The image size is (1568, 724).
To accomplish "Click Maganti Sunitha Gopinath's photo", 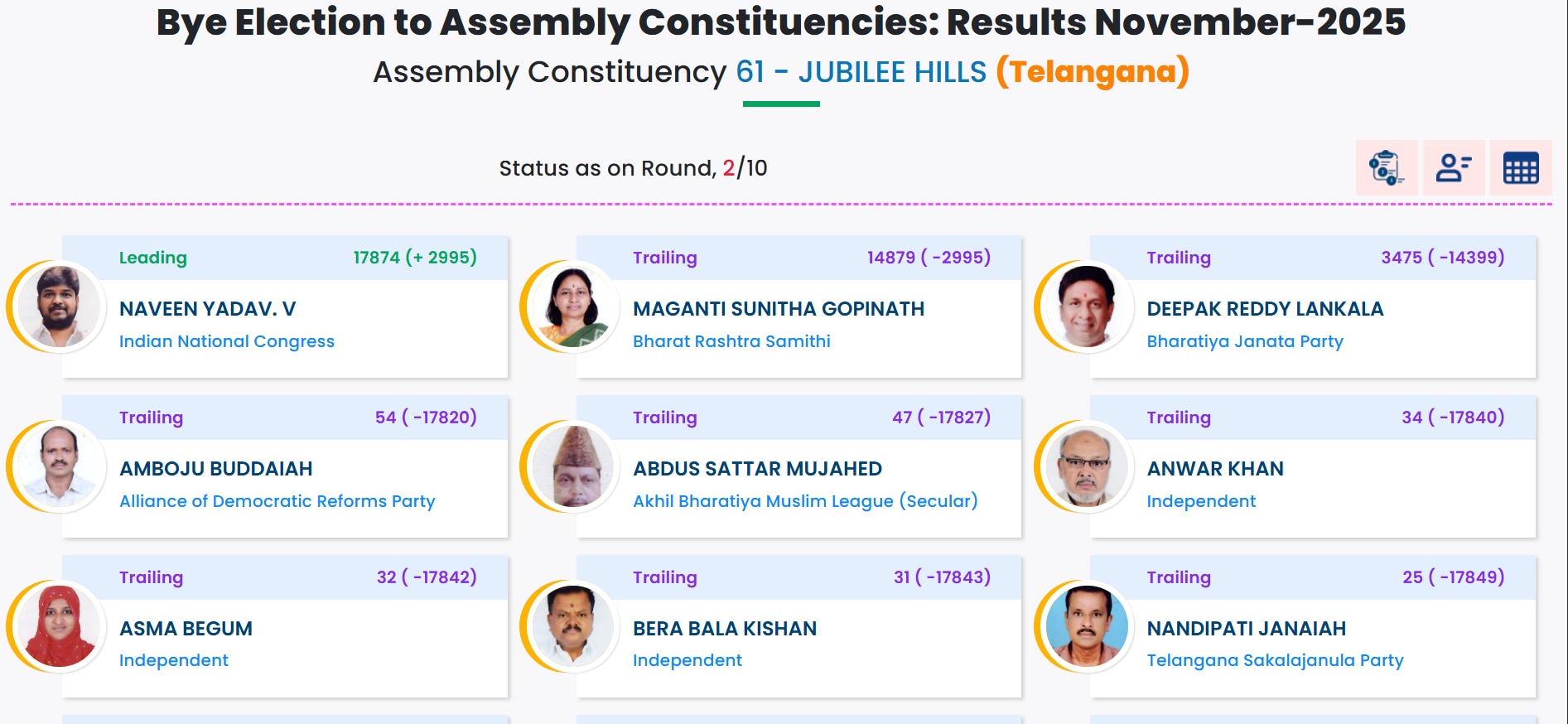I will coord(572,306).
